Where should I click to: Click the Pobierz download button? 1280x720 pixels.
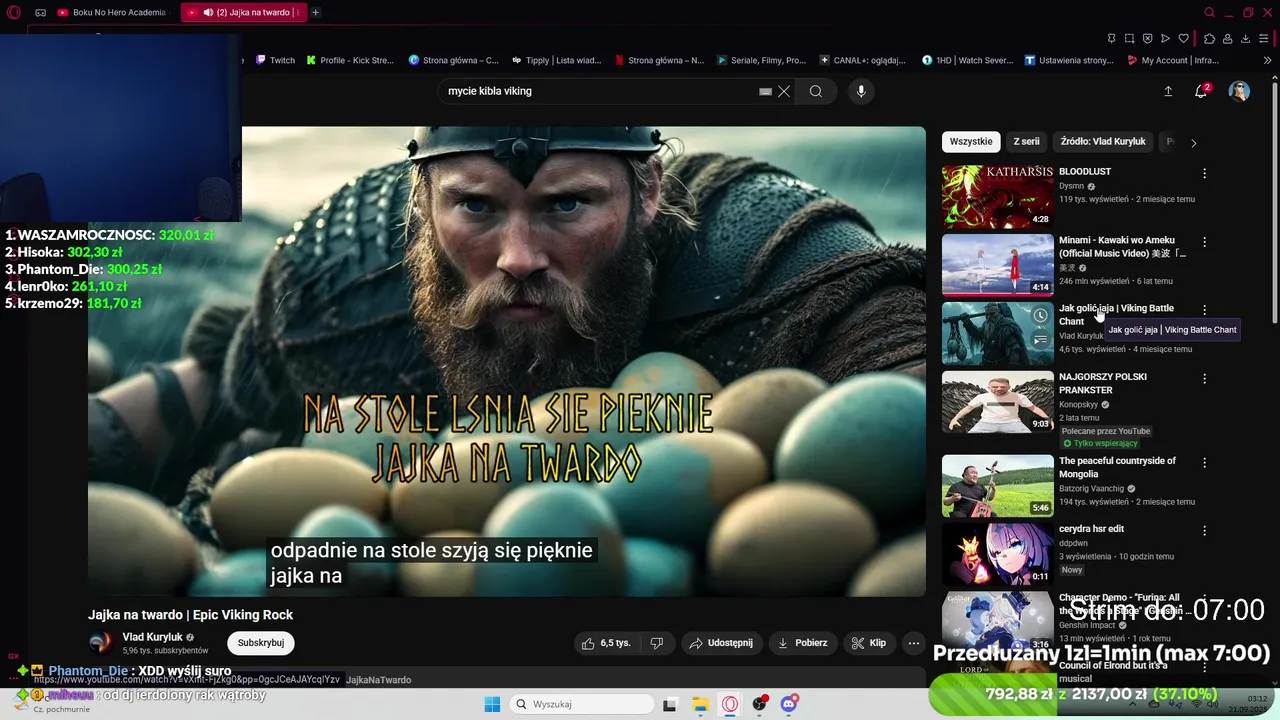click(x=802, y=643)
